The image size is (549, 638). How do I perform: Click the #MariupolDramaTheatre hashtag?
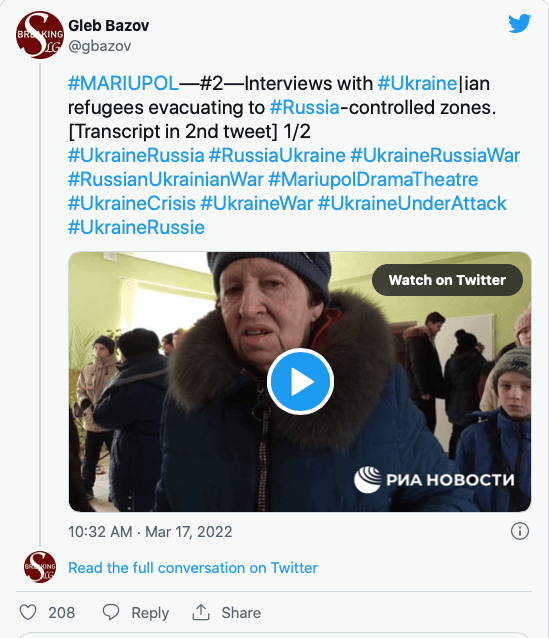pyautogui.click(x=373, y=179)
